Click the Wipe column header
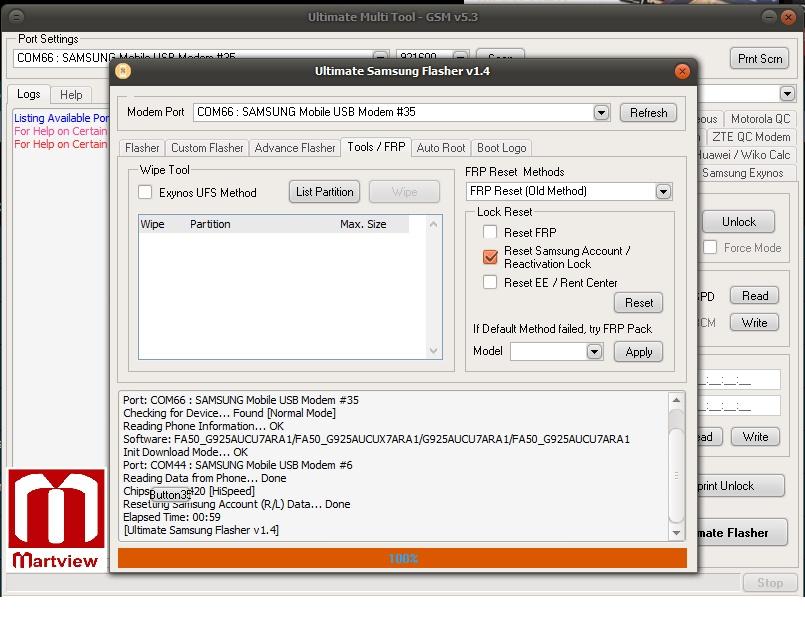Image resolution: width=805 pixels, height=618 pixels. coord(152,224)
